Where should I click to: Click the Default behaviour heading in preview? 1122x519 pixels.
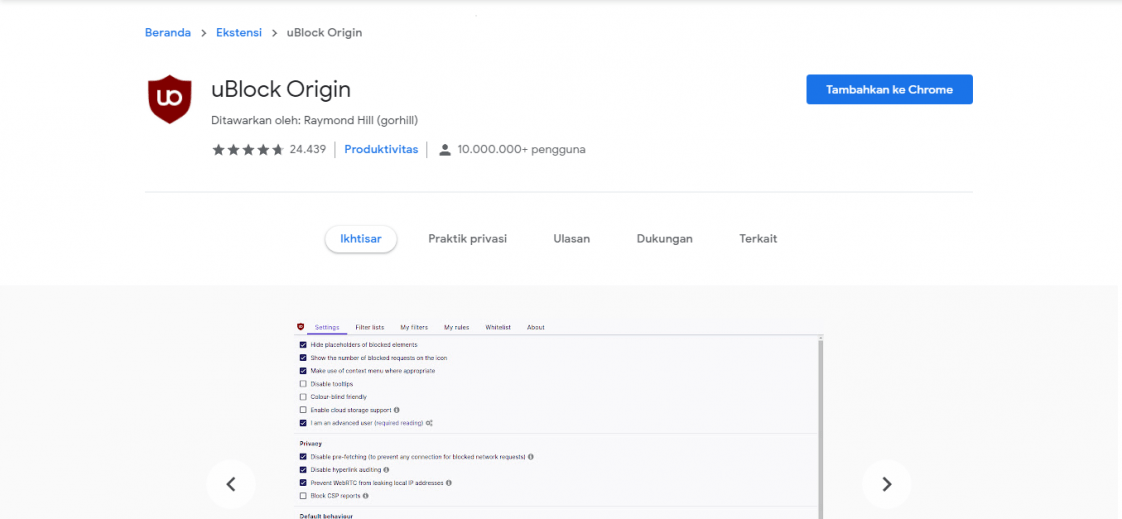(x=326, y=515)
